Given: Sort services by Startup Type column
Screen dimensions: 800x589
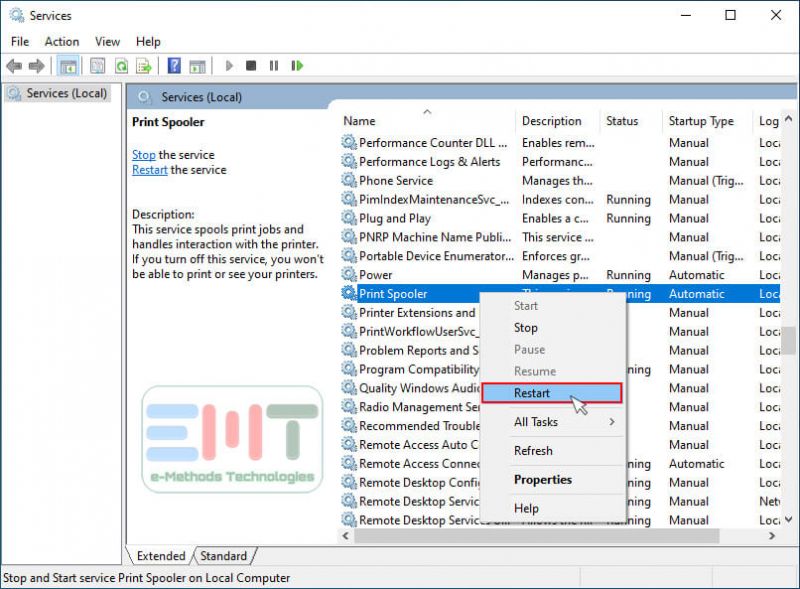Looking at the screenshot, I should pyautogui.click(x=700, y=121).
